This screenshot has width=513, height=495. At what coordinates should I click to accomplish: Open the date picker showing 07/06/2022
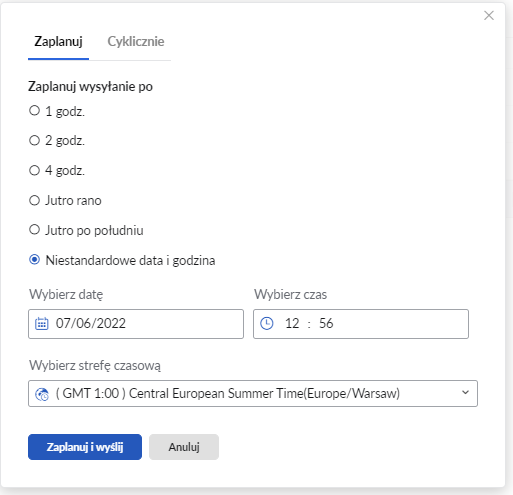click(x=136, y=324)
